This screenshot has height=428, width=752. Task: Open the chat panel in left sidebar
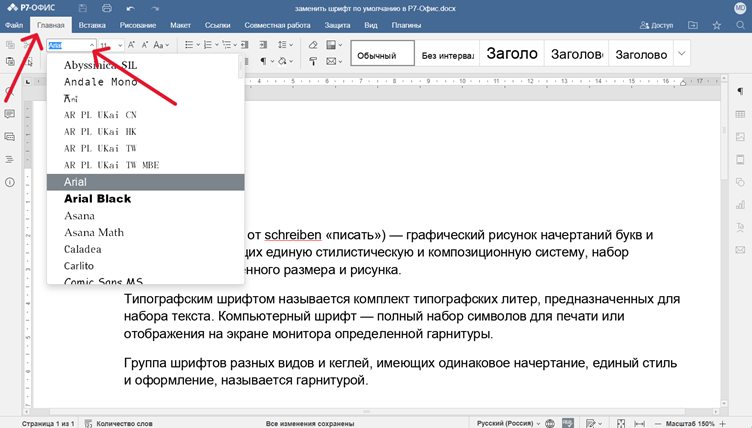click(x=10, y=137)
